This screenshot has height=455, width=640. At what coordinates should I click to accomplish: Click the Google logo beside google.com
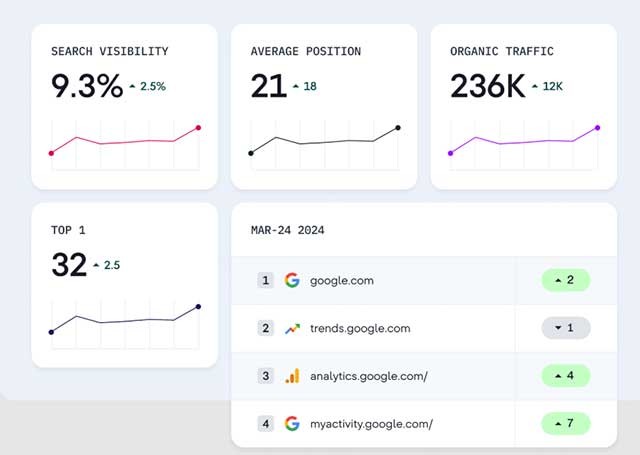coord(292,280)
